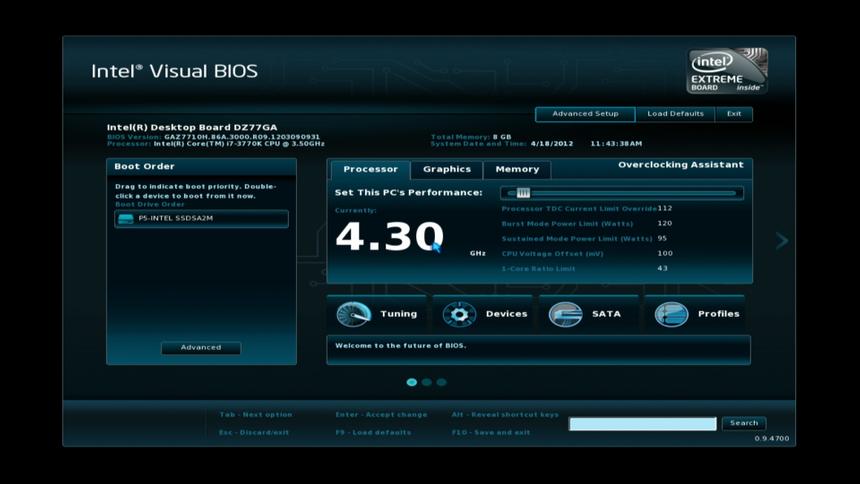This screenshot has width=860, height=484.
Task: Click the system date 4/18/2012
Action: pyautogui.click(x=552, y=144)
